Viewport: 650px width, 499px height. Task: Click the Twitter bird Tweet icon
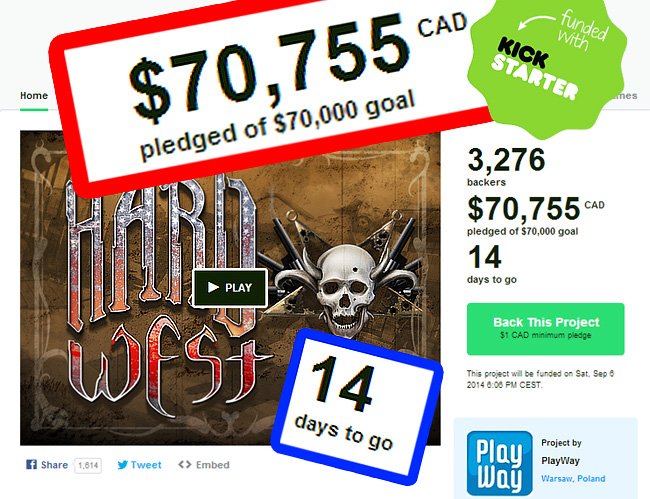coord(122,465)
